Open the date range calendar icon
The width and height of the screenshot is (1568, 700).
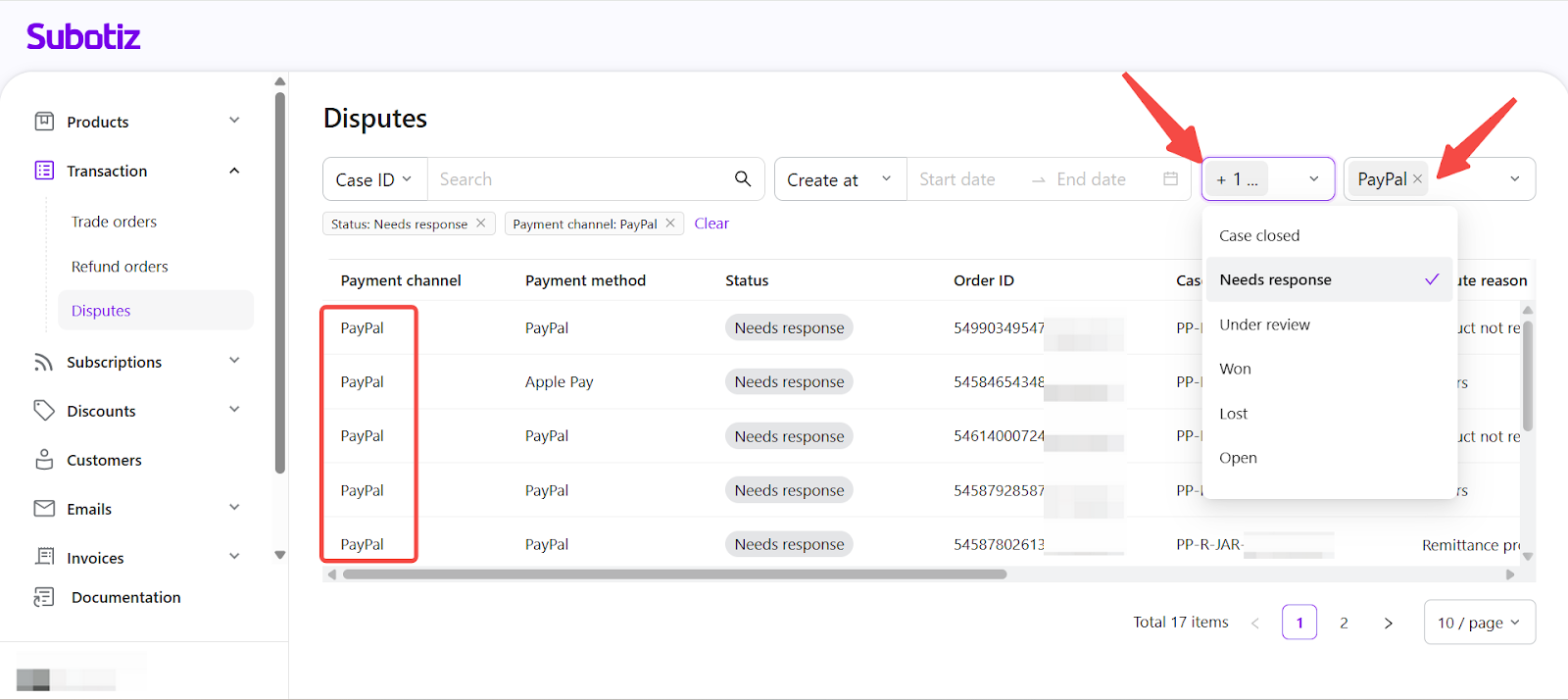click(1170, 179)
